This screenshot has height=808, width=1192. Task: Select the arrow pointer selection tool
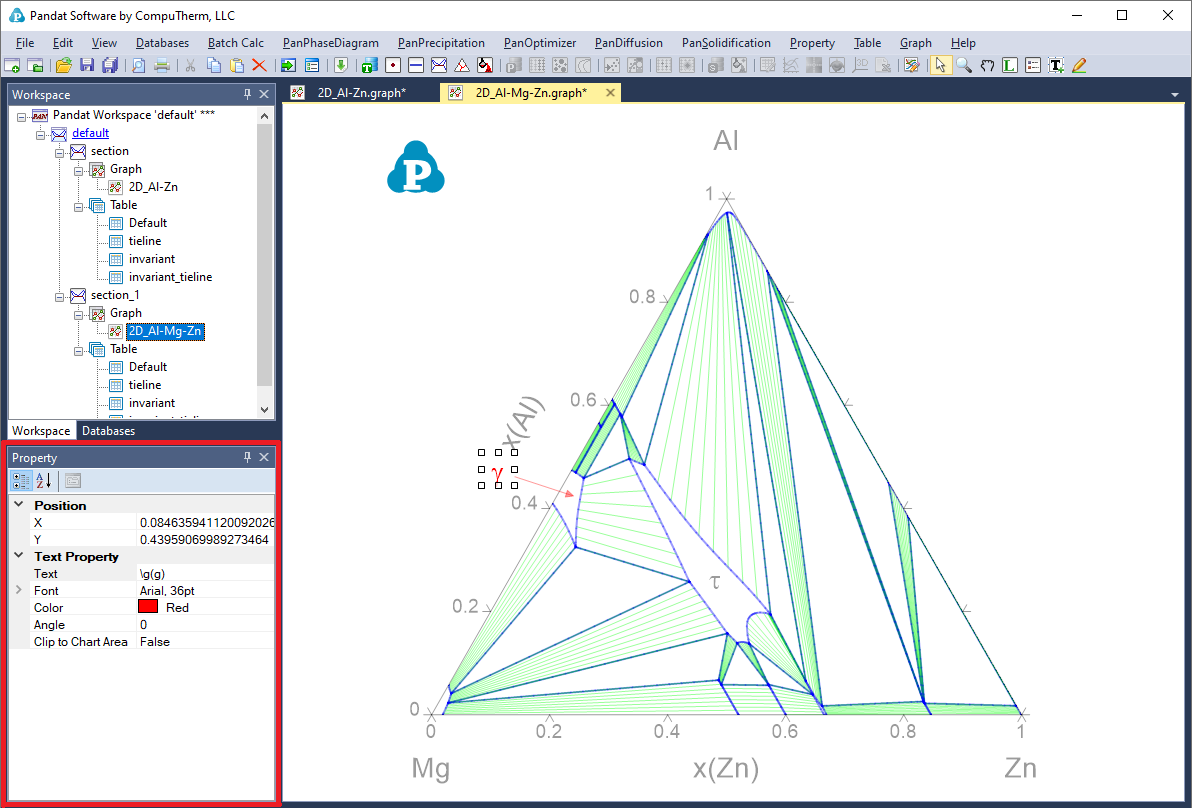[940, 65]
